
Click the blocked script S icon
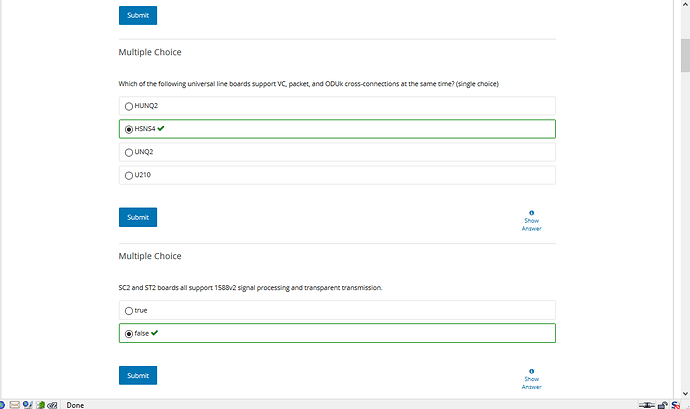675,405
